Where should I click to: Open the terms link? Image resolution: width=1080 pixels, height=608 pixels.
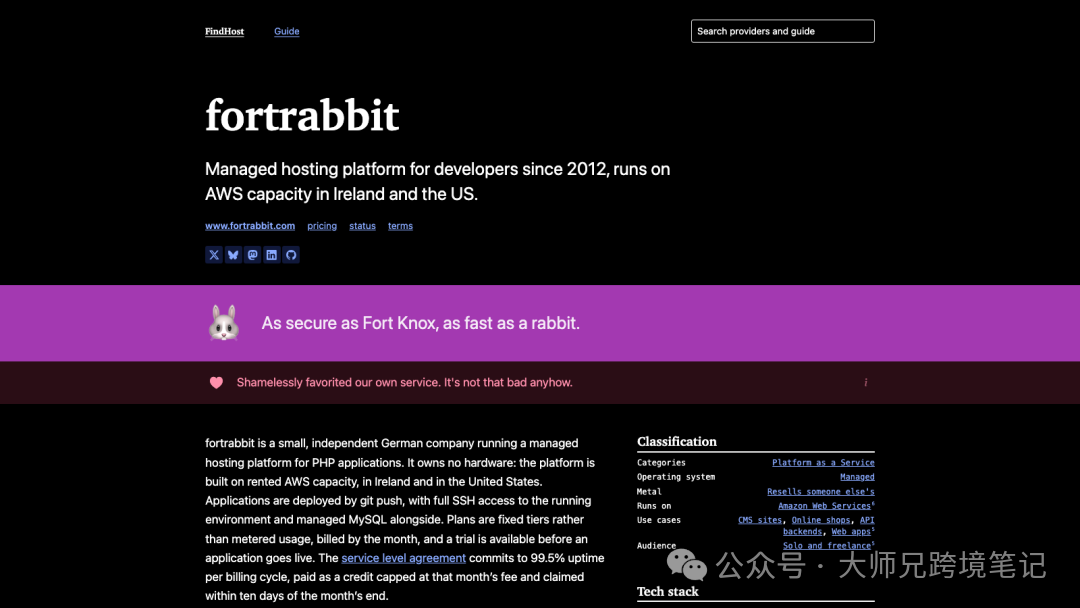pyautogui.click(x=400, y=226)
